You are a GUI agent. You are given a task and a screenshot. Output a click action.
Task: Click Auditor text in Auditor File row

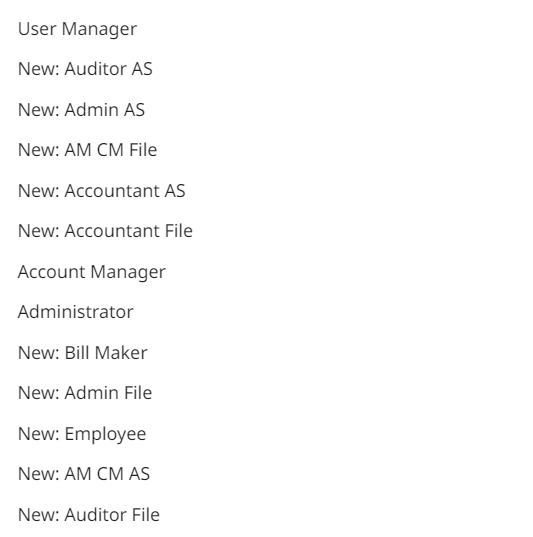pyautogui.click(x=96, y=515)
